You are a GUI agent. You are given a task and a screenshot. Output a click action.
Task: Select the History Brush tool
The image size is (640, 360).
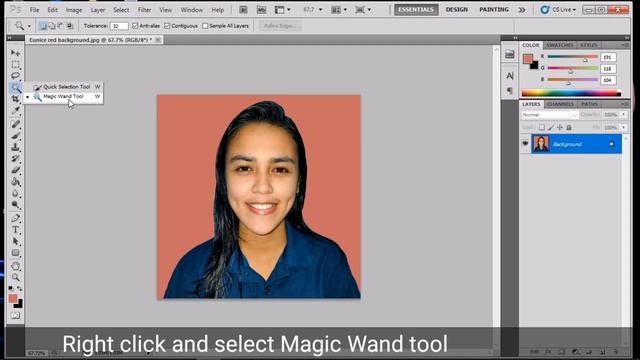click(x=16, y=158)
